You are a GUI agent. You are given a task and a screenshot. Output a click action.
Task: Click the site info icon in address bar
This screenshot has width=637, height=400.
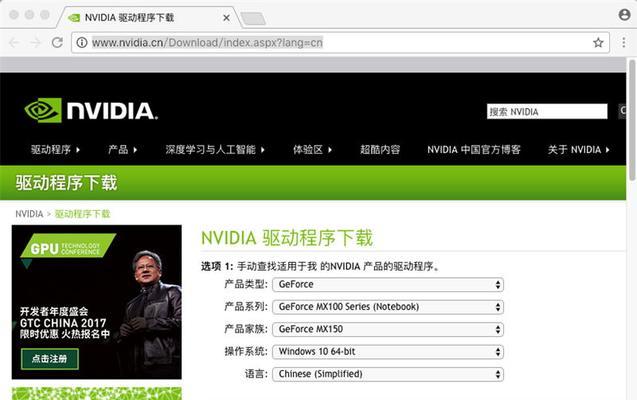point(82,42)
